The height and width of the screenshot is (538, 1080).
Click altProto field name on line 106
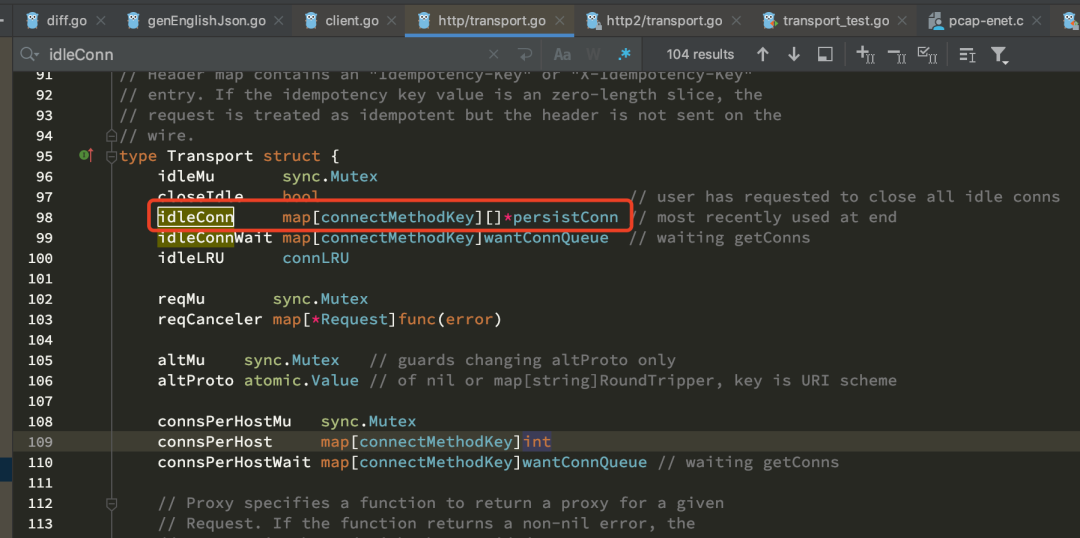point(196,381)
